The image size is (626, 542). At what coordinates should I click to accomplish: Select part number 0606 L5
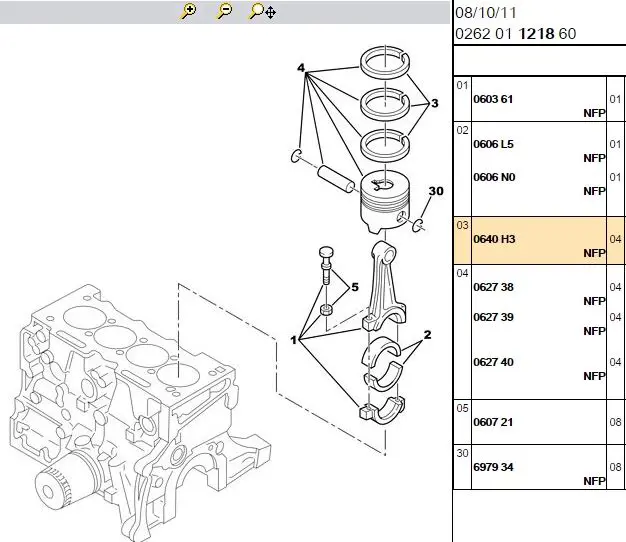coord(494,144)
